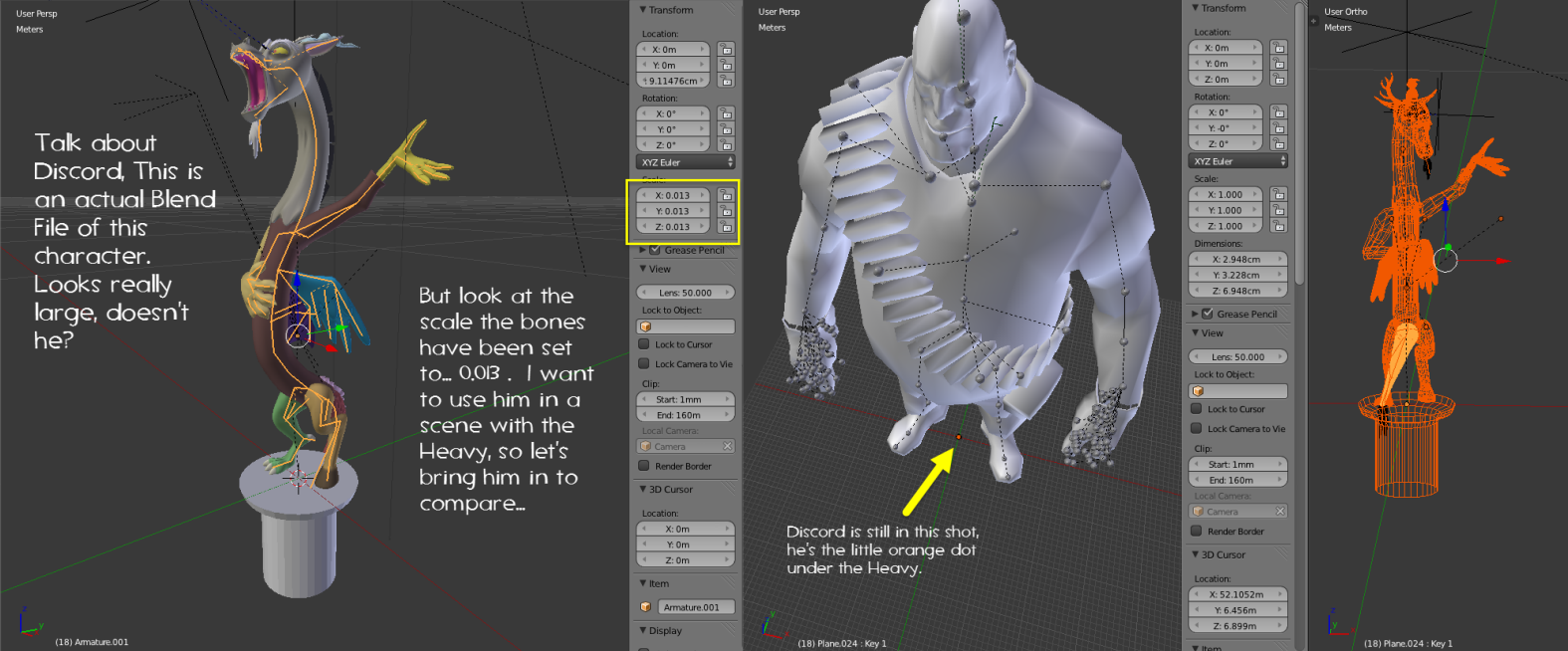1568x651 pixels.
Task: Click the "User Ortho" viewport label
Action: (x=1346, y=12)
